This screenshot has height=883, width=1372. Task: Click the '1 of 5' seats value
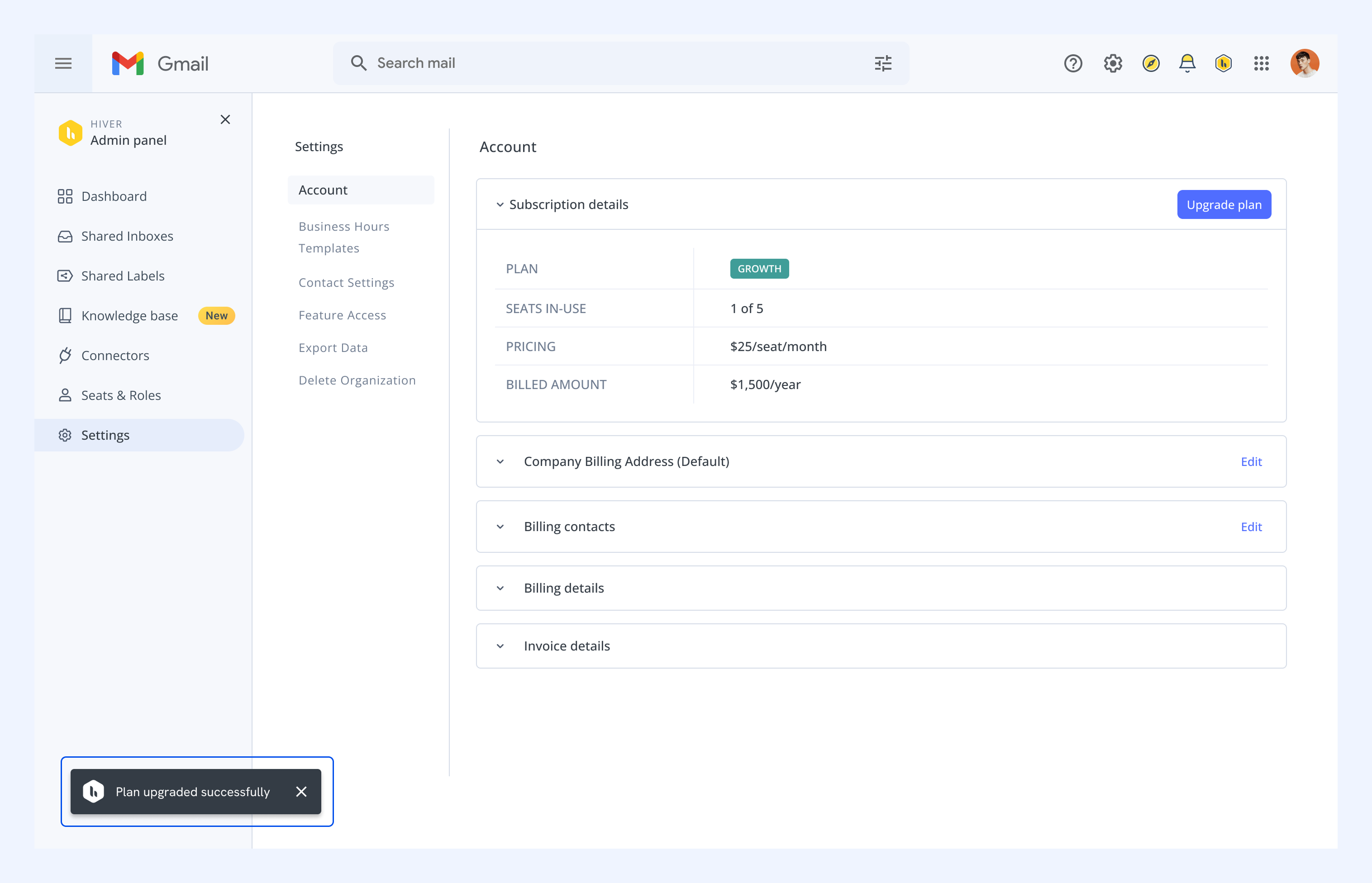tap(746, 309)
